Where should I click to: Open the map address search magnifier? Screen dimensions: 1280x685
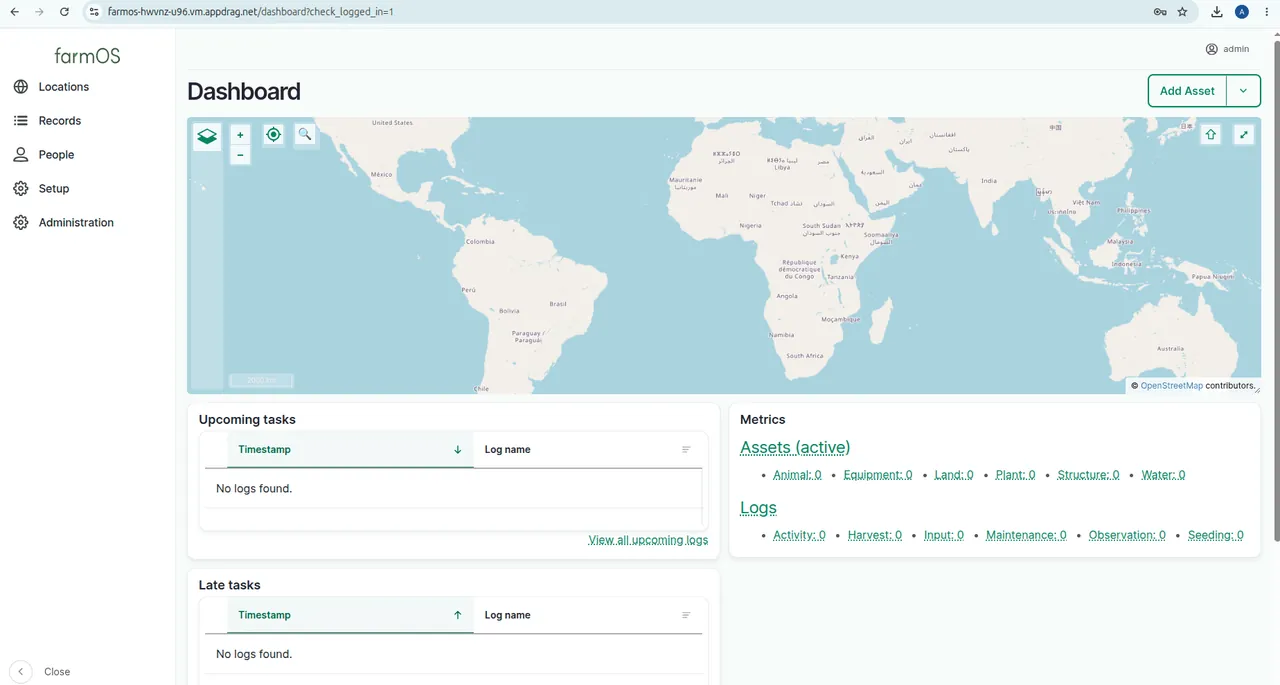coord(305,134)
